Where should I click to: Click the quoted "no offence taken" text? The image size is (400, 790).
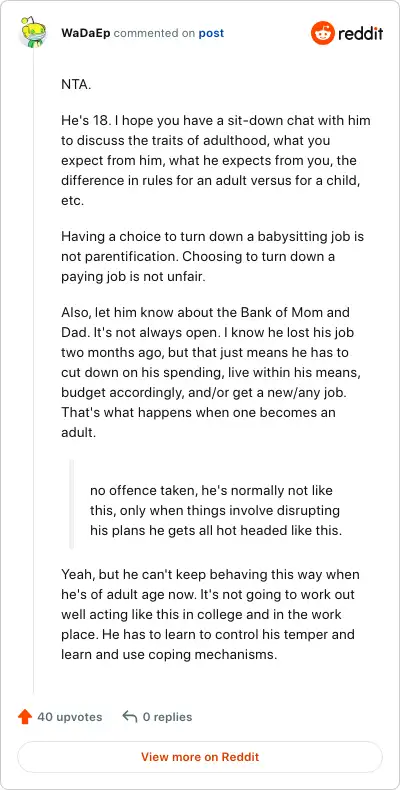coord(216,510)
